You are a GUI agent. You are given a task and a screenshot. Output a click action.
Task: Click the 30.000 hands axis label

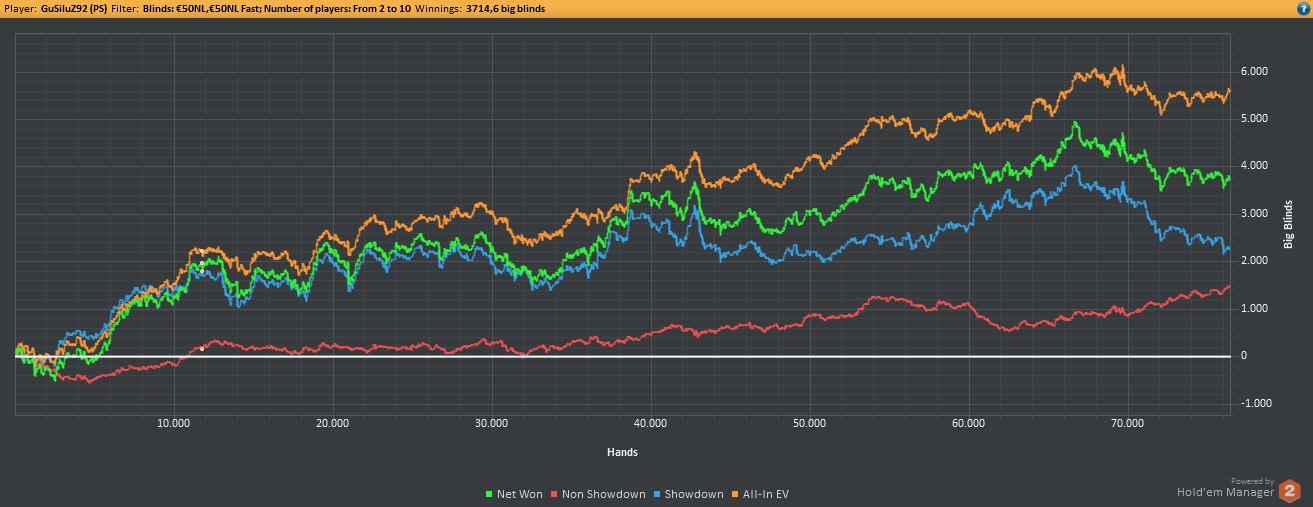491,424
